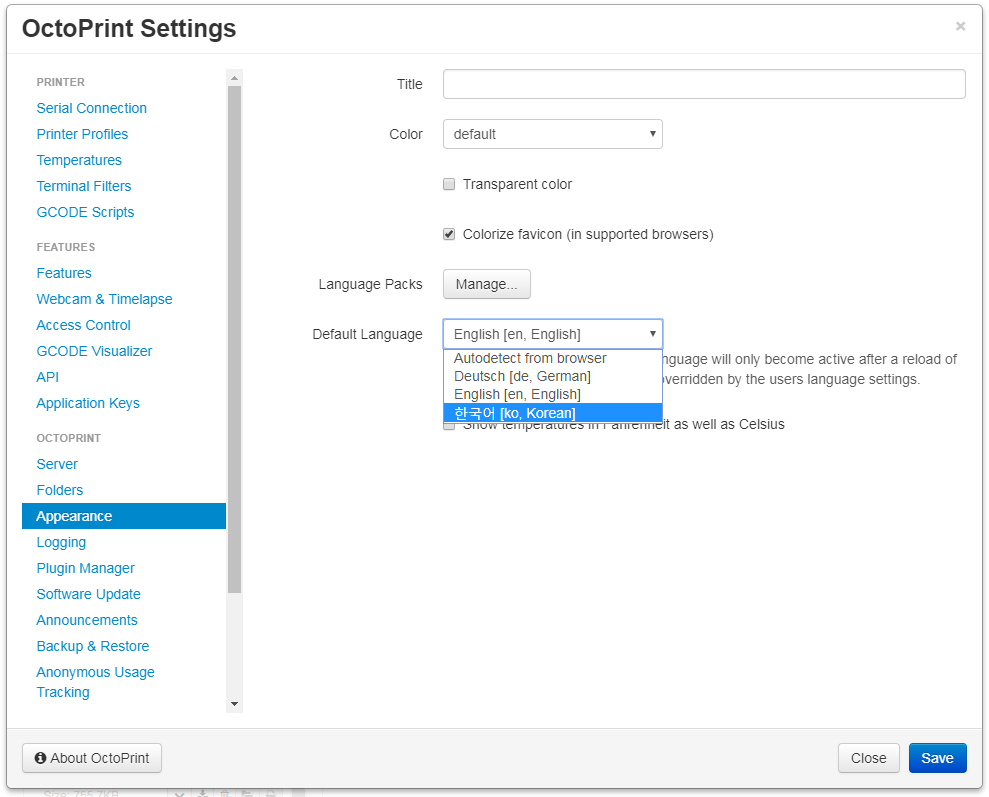Collapse the Default Language dropdown
This screenshot has height=797, width=989.
click(553, 334)
